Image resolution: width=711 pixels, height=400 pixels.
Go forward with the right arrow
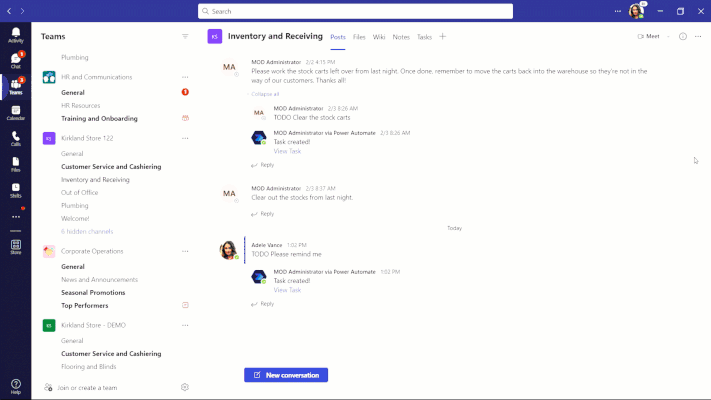click(22, 11)
